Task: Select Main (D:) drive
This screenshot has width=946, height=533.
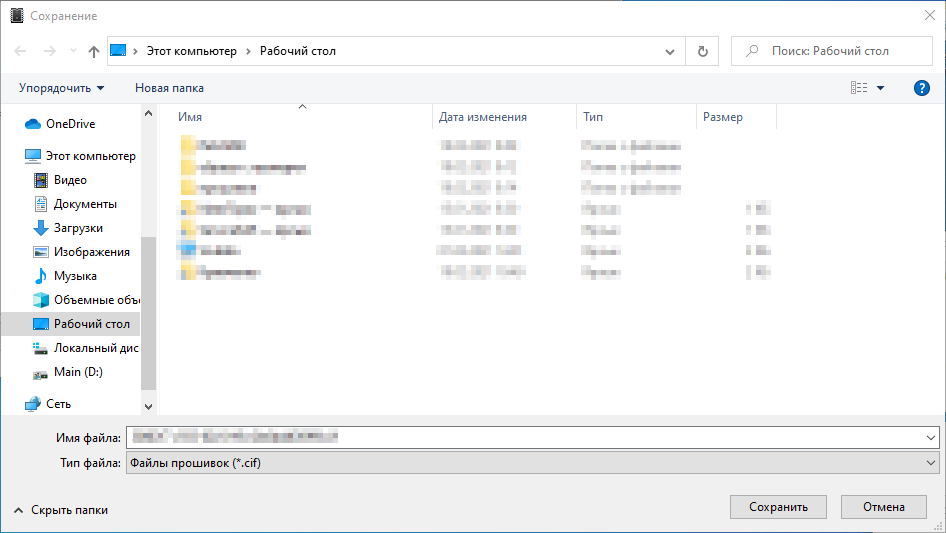Action: pyautogui.click(x=78, y=372)
